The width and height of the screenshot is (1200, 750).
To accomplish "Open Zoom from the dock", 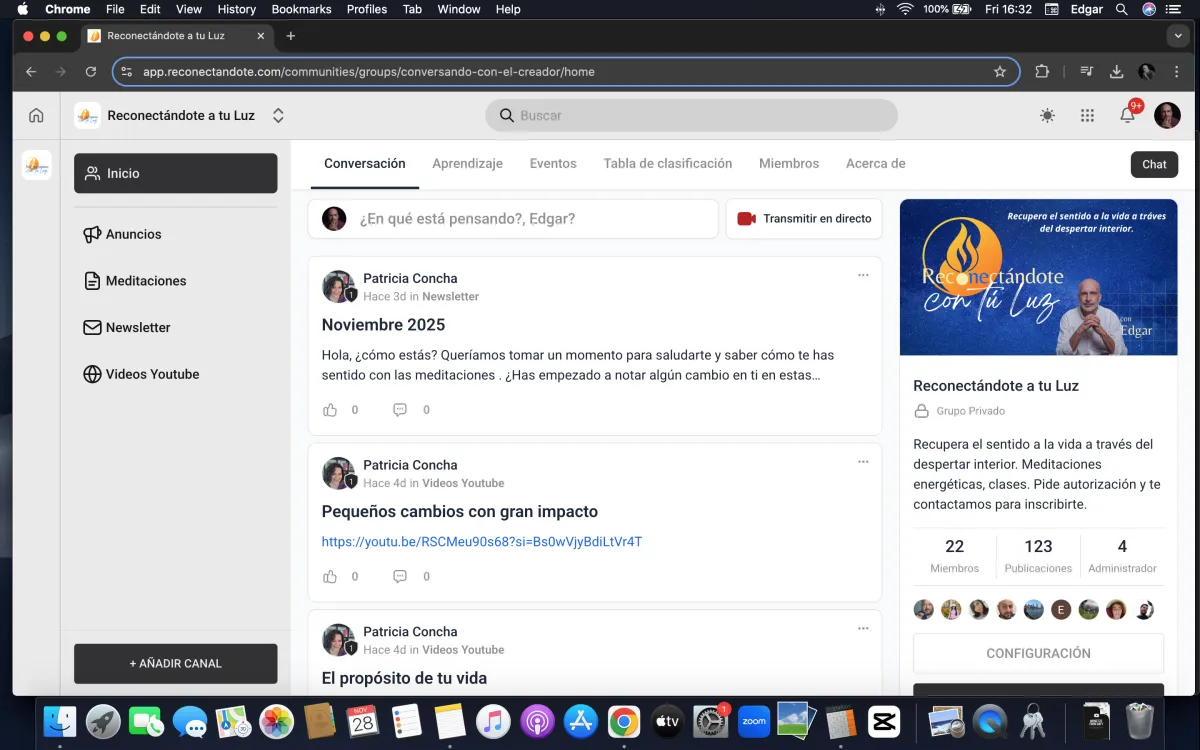I will [753, 721].
